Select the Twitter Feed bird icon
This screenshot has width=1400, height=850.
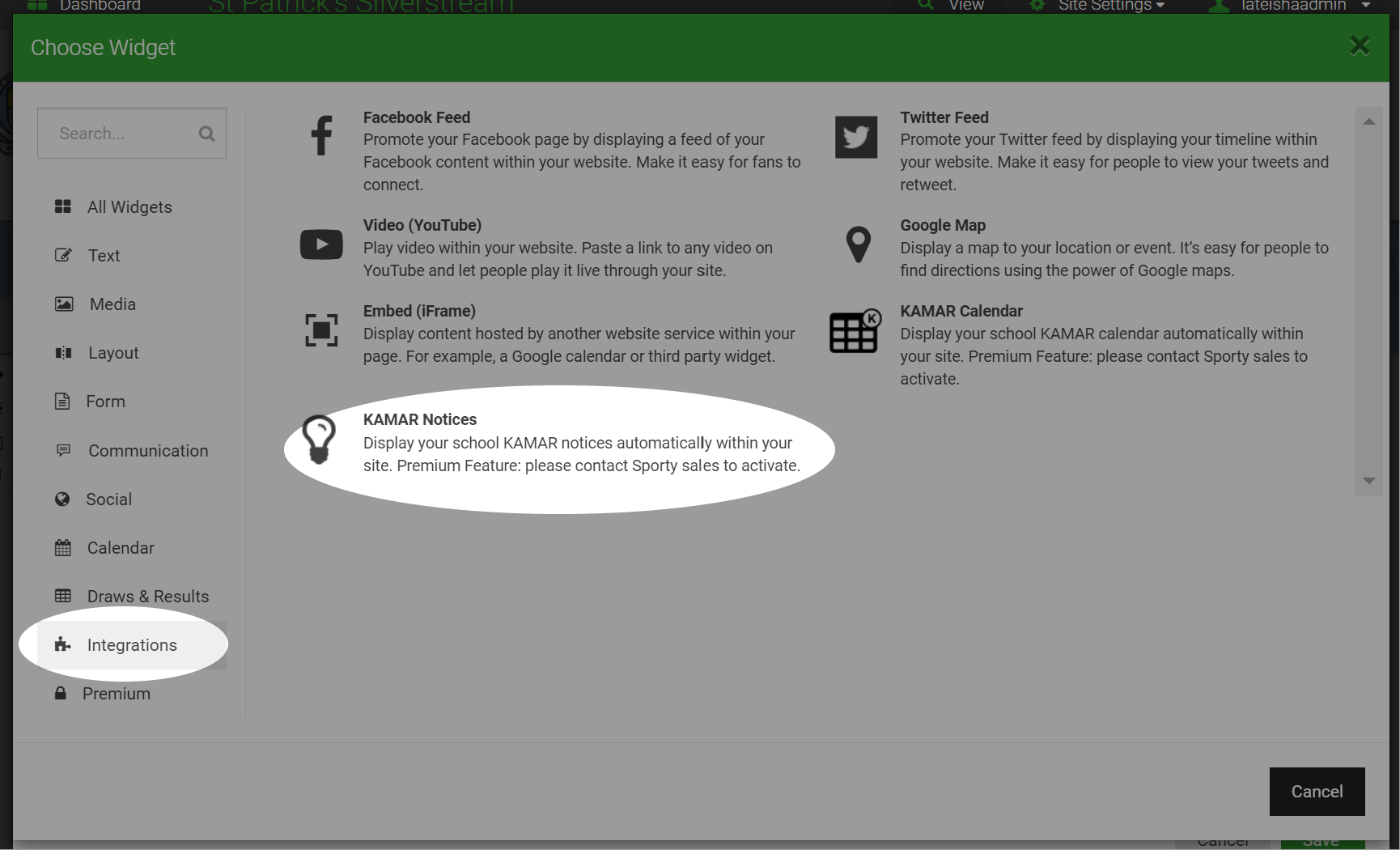[x=856, y=137]
